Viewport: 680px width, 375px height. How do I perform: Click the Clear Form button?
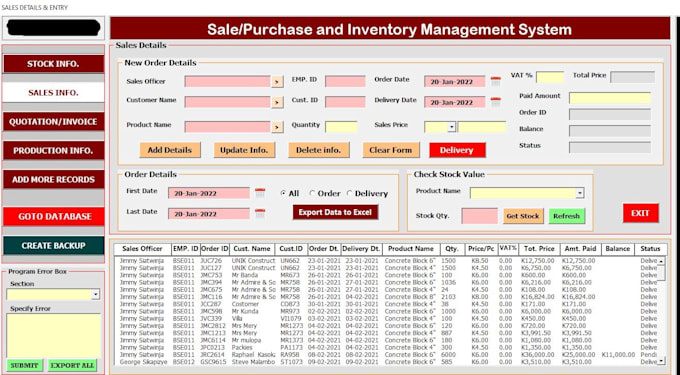[391, 150]
